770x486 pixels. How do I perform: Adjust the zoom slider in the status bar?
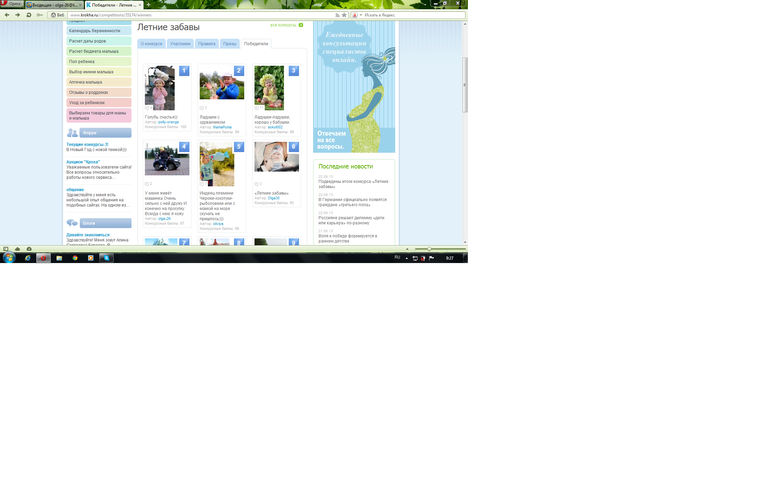[429, 249]
